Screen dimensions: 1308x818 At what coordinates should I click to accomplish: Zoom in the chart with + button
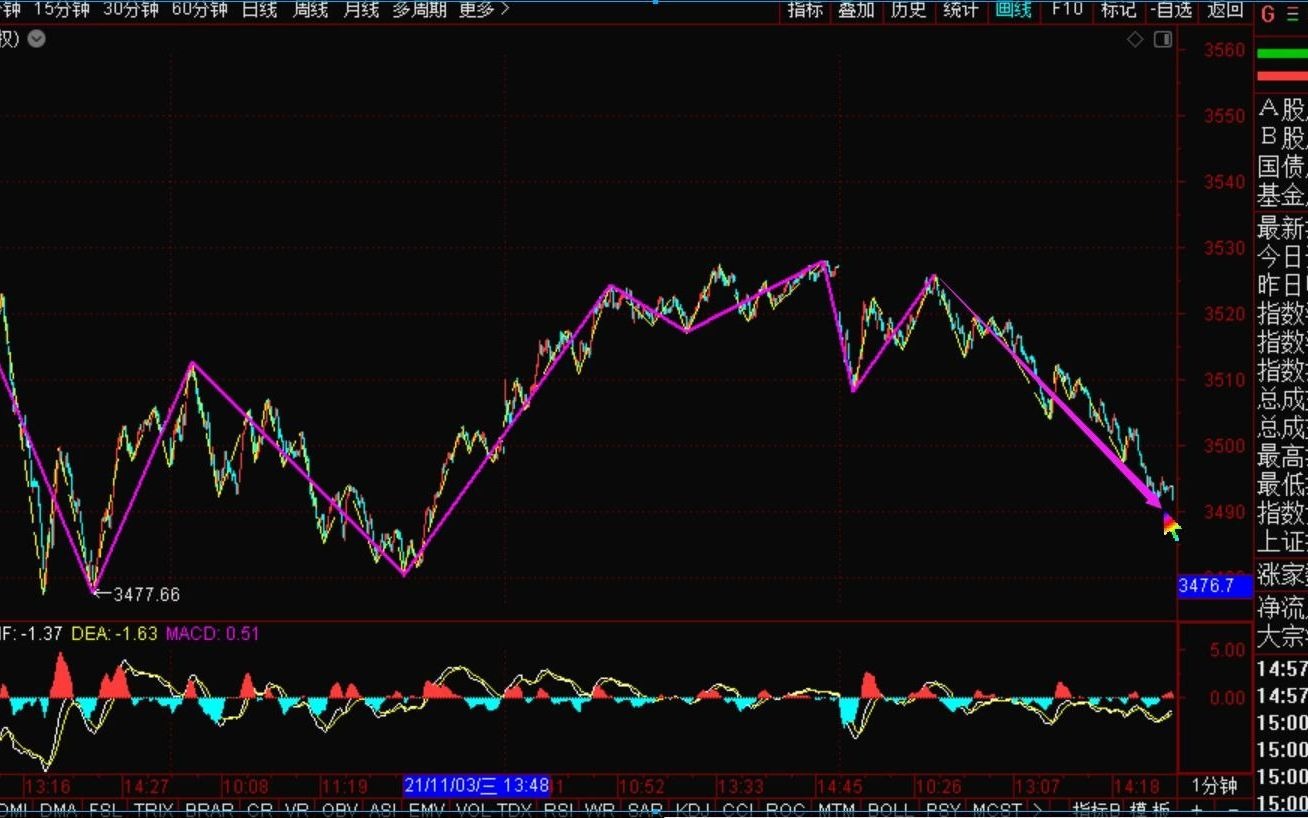pyautogui.click(x=1198, y=809)
